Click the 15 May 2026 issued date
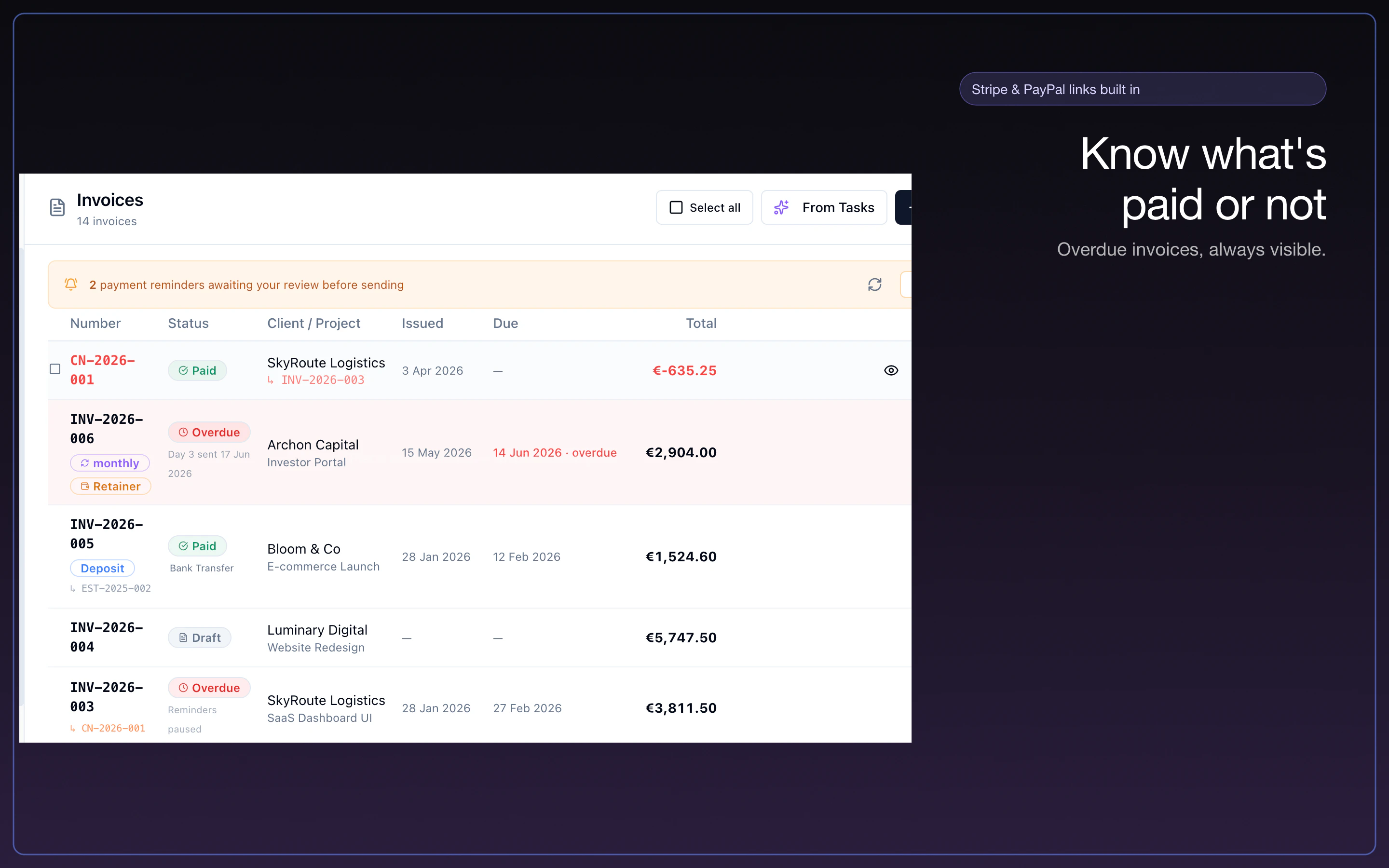 pyautogui.click(x=436, y=452)
